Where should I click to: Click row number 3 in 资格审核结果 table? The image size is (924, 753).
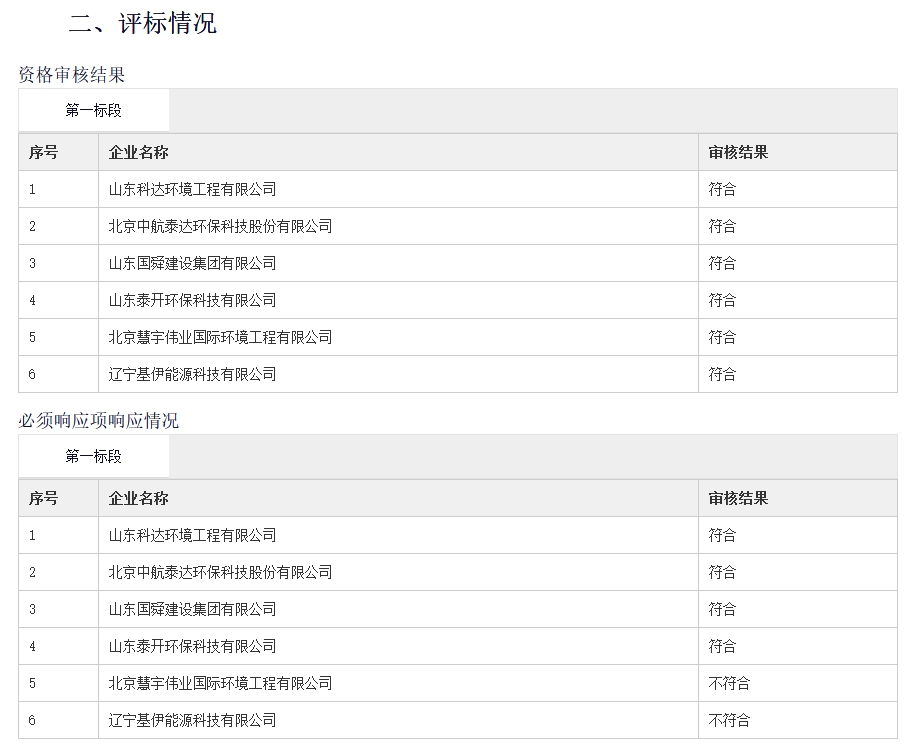pos(32,264)
